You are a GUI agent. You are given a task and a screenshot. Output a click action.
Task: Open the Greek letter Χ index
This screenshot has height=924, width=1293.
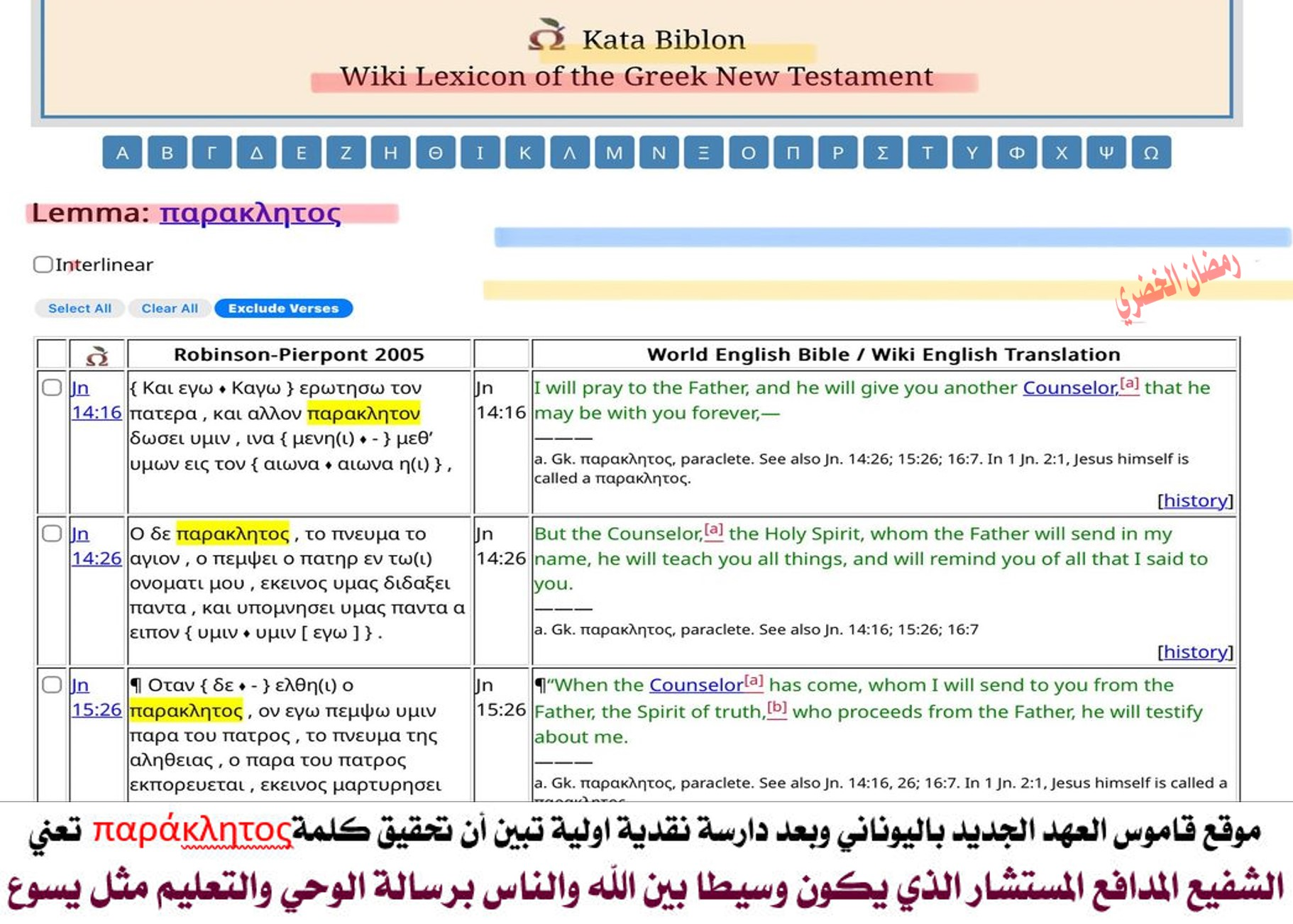1061,153
